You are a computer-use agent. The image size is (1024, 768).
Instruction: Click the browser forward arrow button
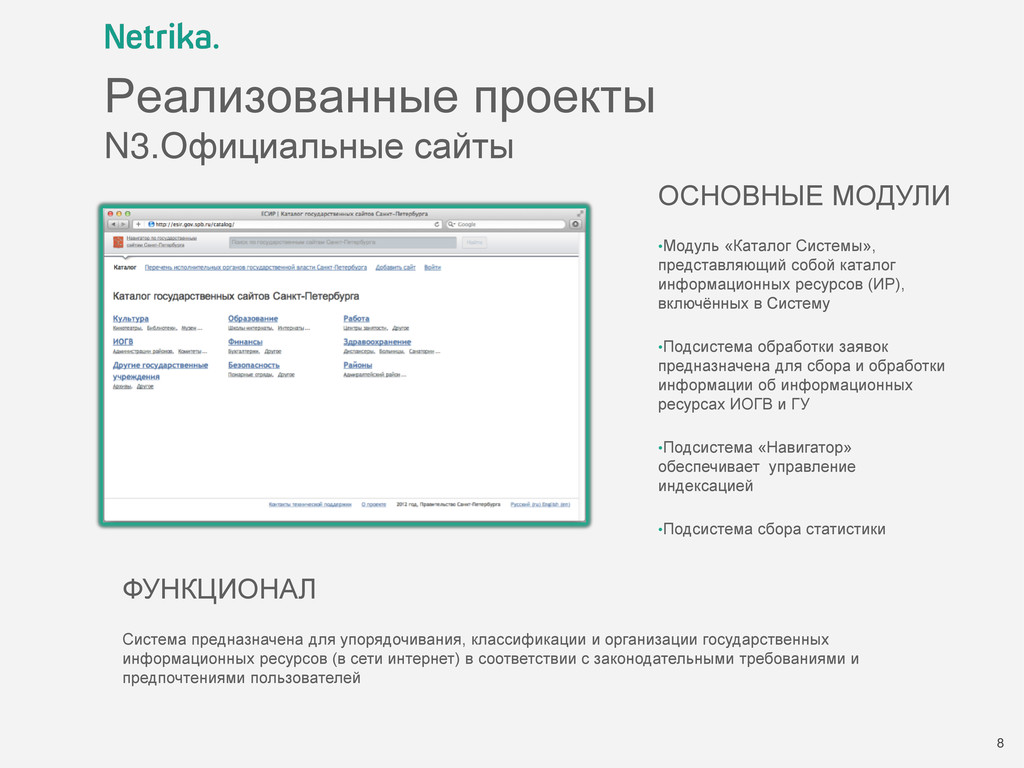[123, 224]
